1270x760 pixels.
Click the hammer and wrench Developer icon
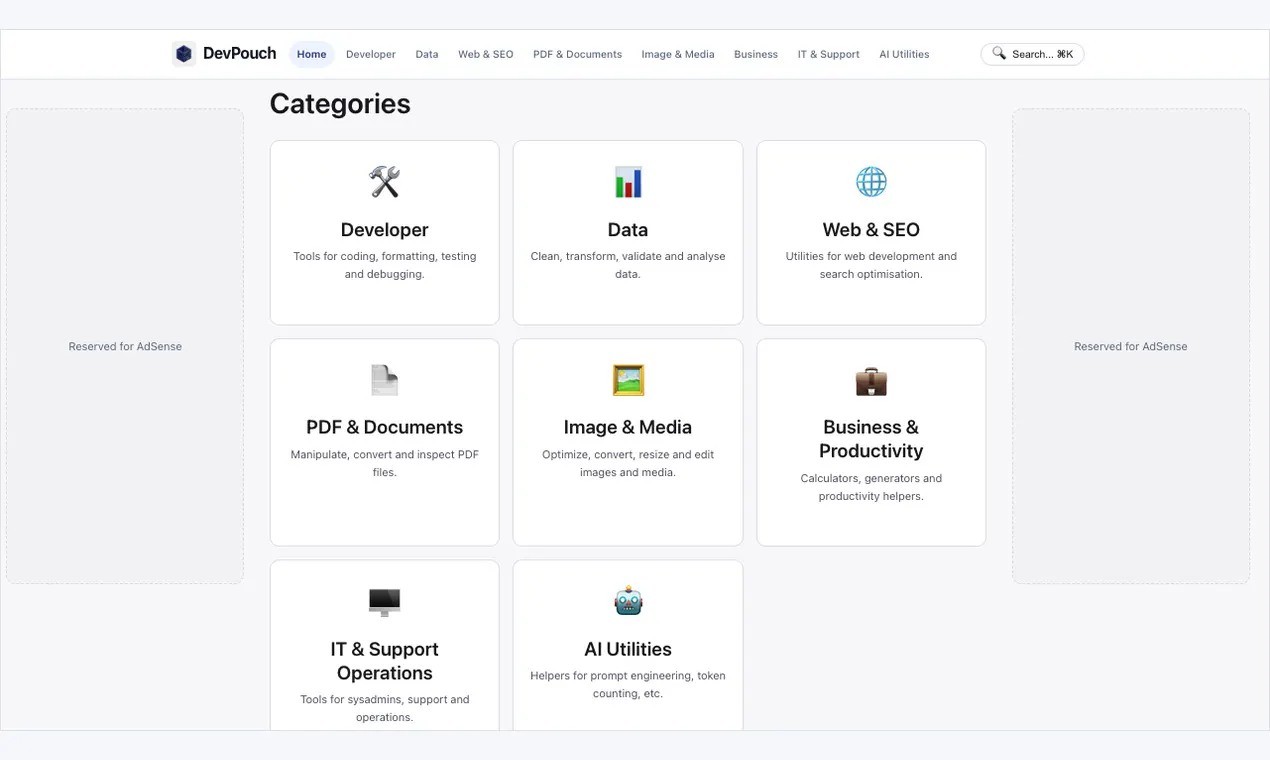pos(384,182)
